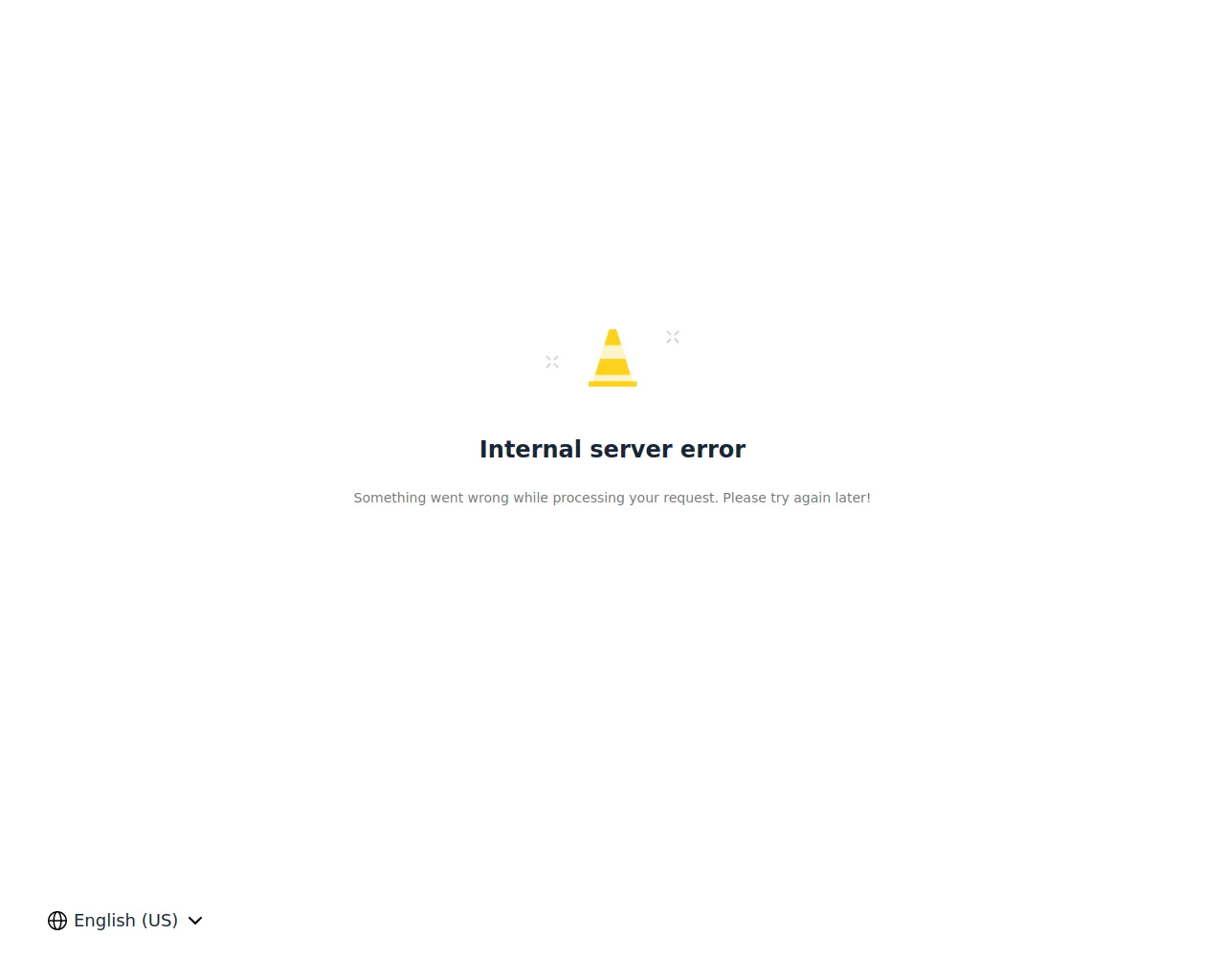Click the sparkle mark right of the cone
Viewport: 1225px width, 980px height.
coord(673,337)
